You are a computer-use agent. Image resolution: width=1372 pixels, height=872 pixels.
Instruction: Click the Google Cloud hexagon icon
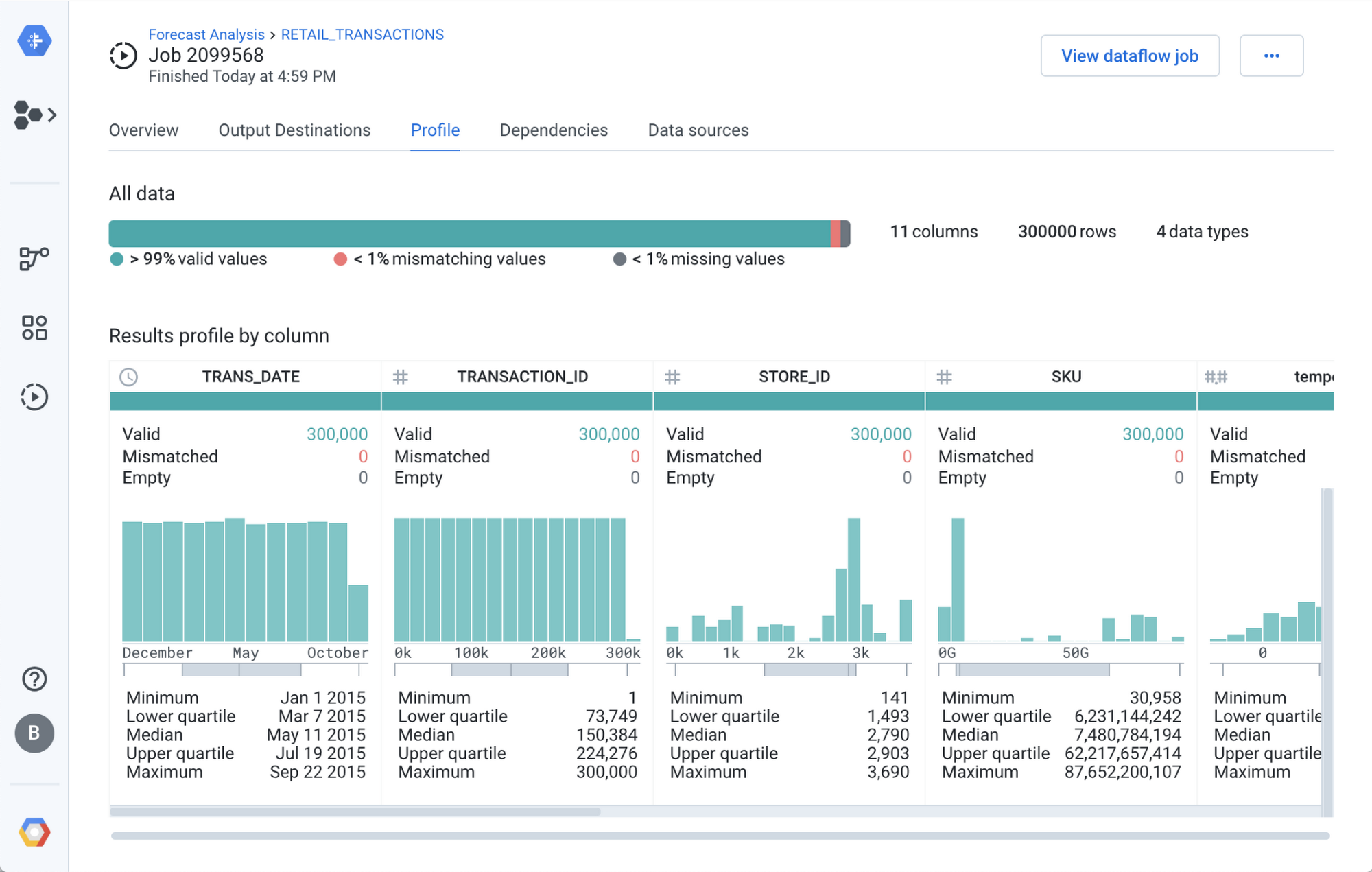click(34, 832)
